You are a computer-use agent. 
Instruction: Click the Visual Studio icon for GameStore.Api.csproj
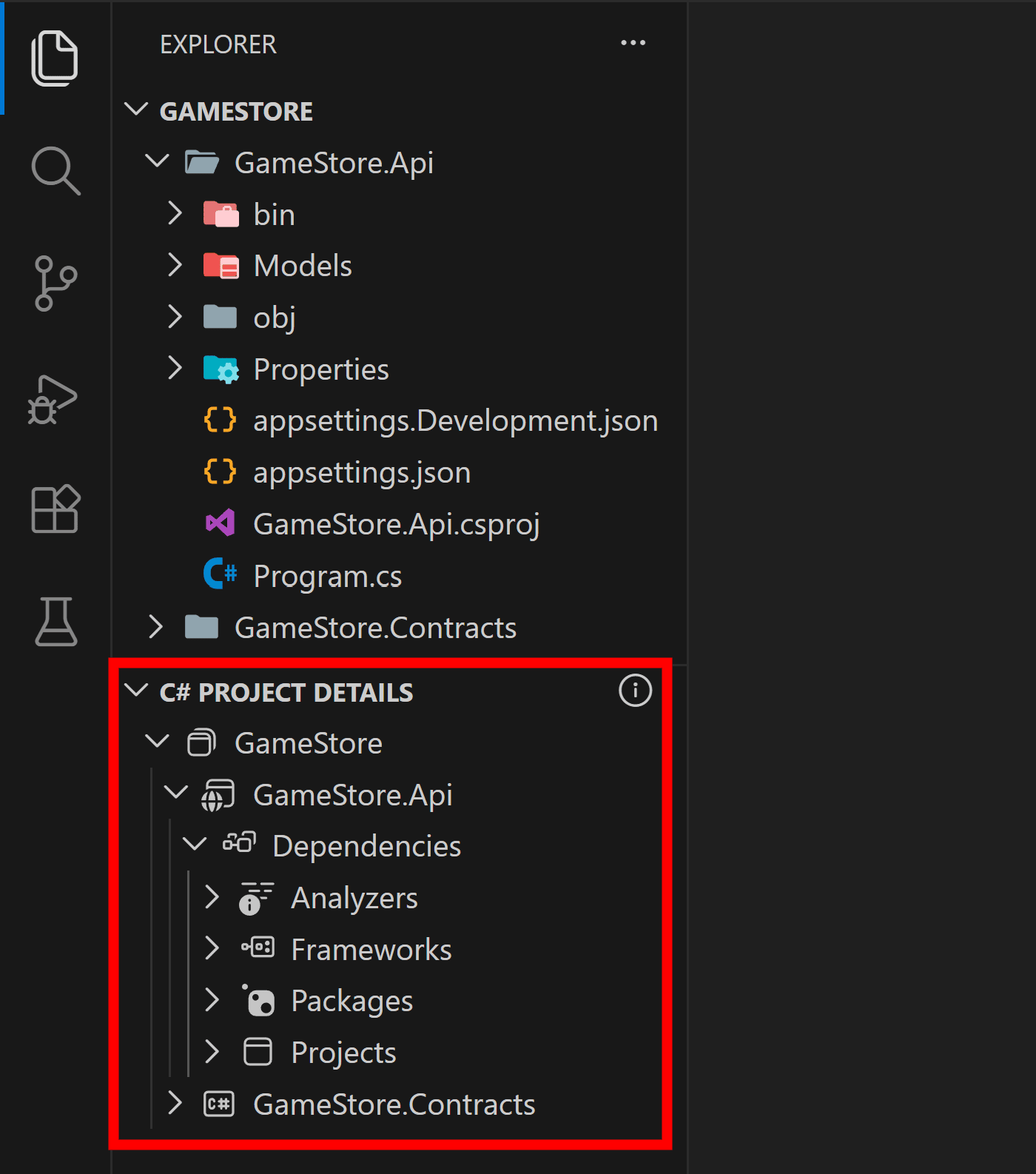click(x=220, y=523)
